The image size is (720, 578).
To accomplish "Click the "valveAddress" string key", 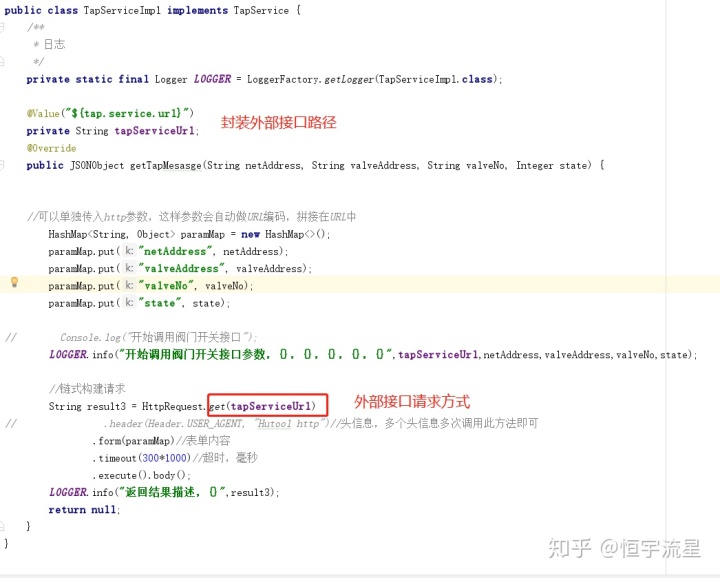I will click(182, 269).
